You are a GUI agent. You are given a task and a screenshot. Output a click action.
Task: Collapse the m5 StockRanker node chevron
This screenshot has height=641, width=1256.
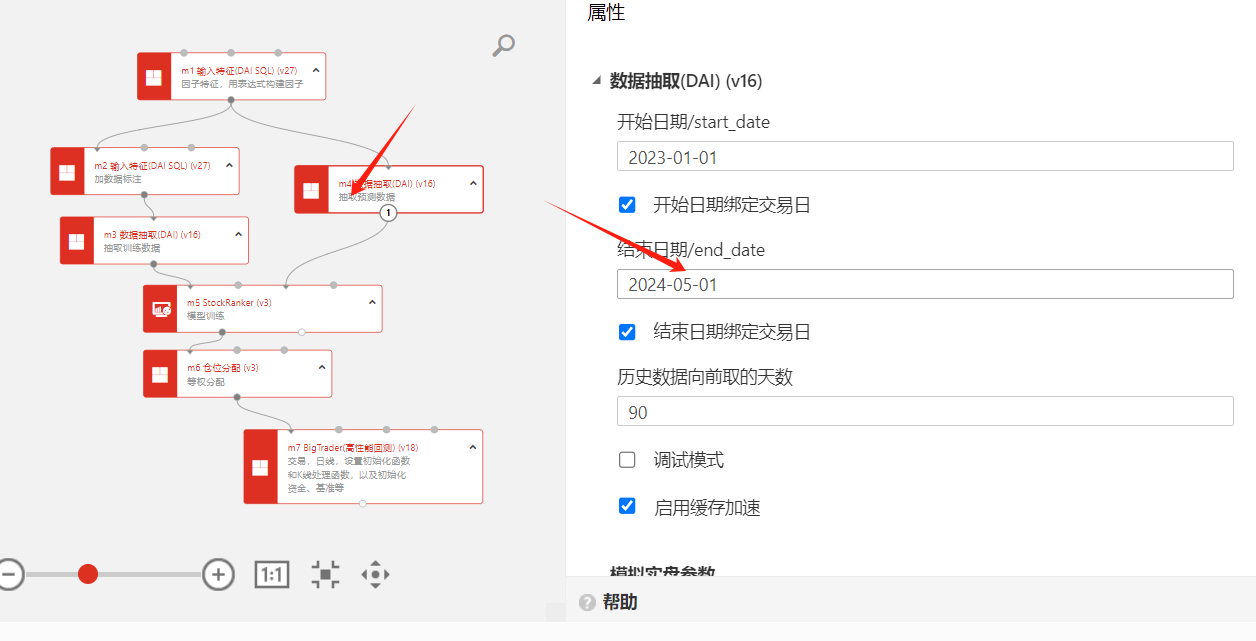click(372, 302)
